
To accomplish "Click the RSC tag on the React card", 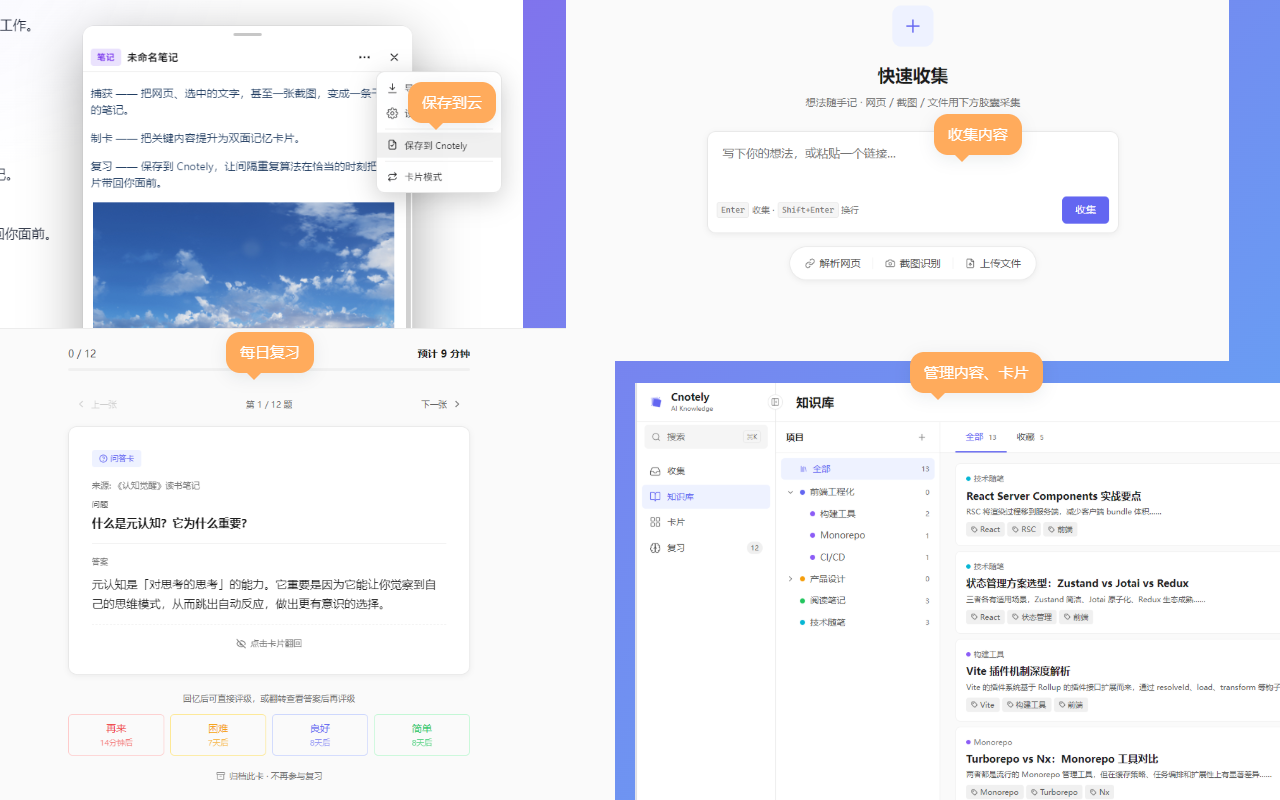I will coord(1024,529).
